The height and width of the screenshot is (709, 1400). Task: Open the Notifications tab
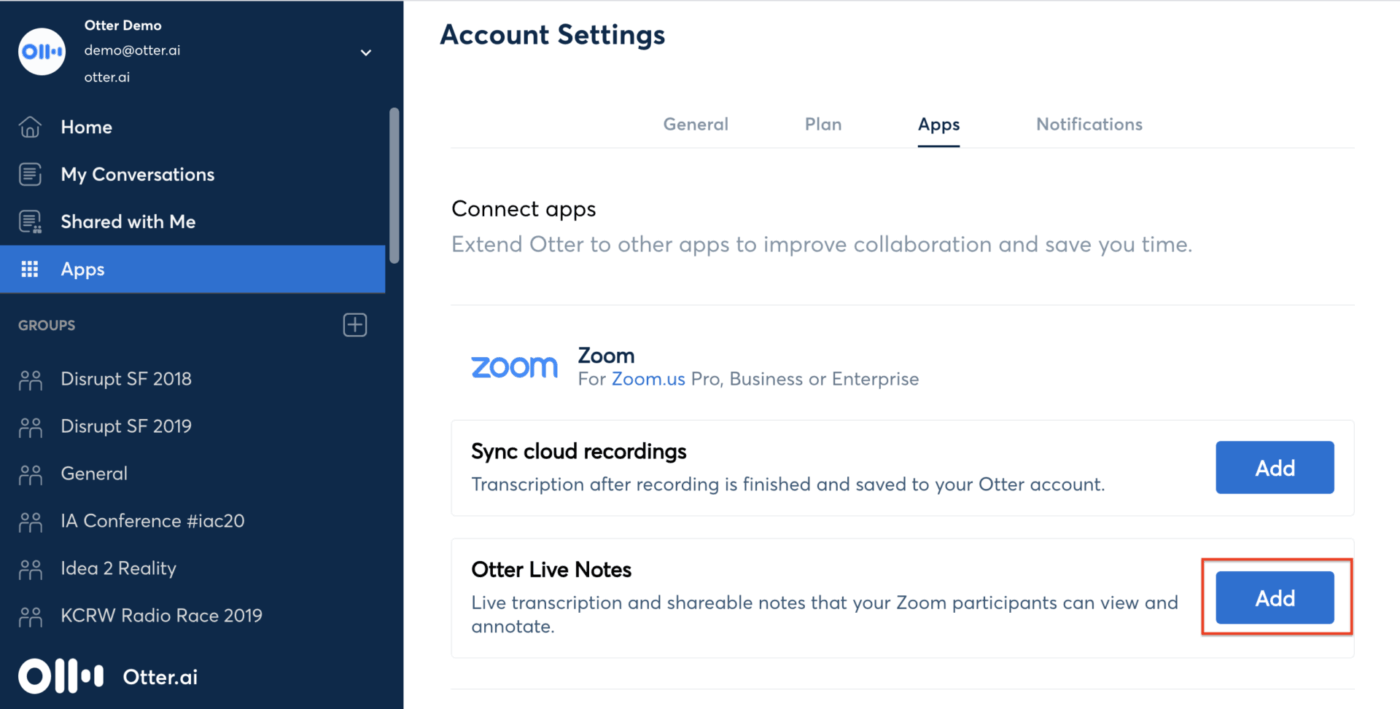[1089, 124]
